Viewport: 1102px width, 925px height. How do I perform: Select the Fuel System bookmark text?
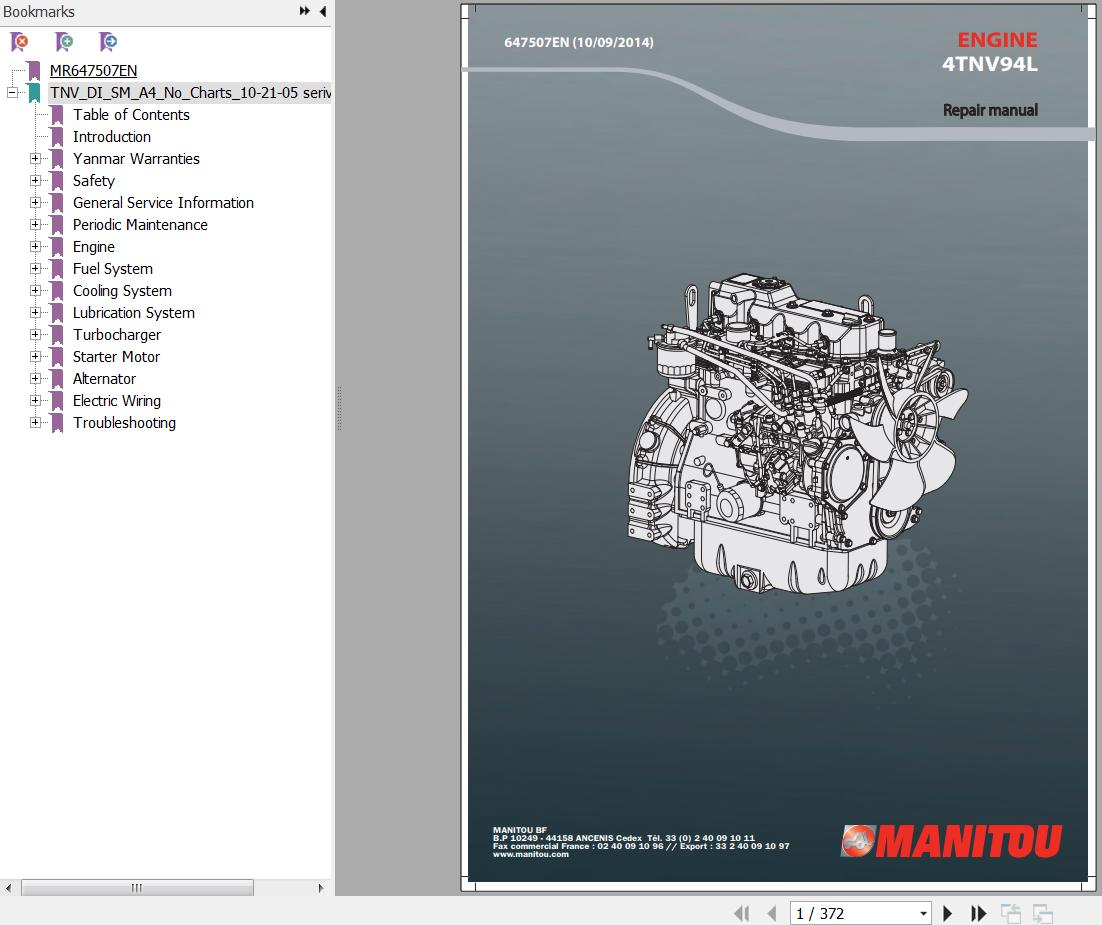(112, 269)
